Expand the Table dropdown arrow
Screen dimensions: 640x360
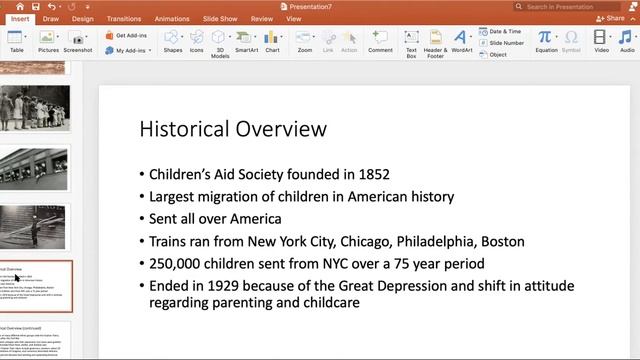point(26,37)
